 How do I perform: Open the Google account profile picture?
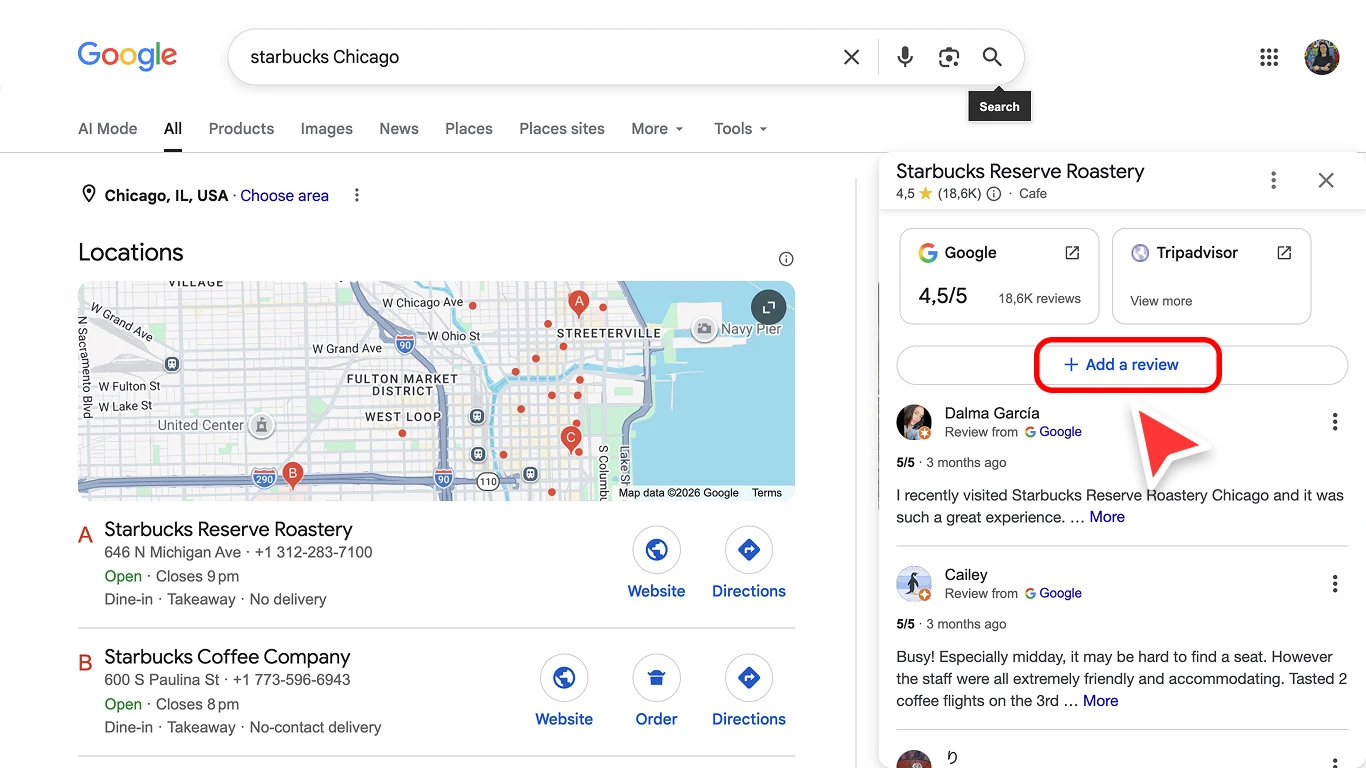click(x=1322, y=57)
